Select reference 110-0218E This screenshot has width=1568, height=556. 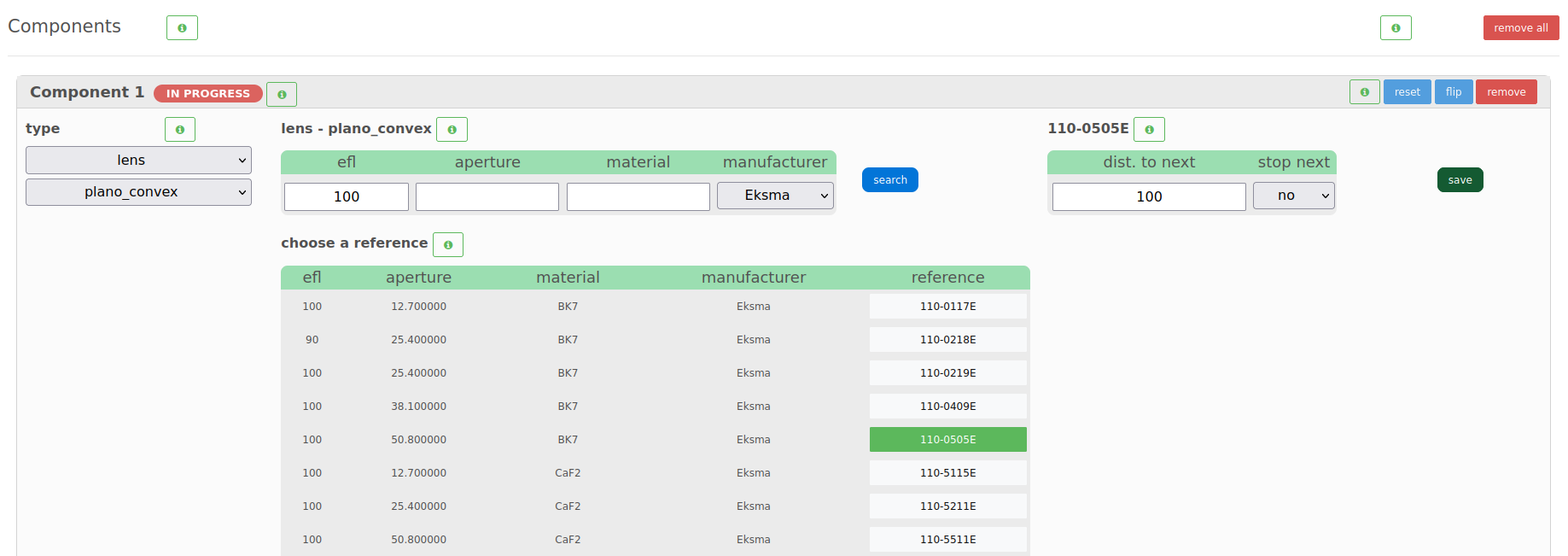tap(948, 339)
